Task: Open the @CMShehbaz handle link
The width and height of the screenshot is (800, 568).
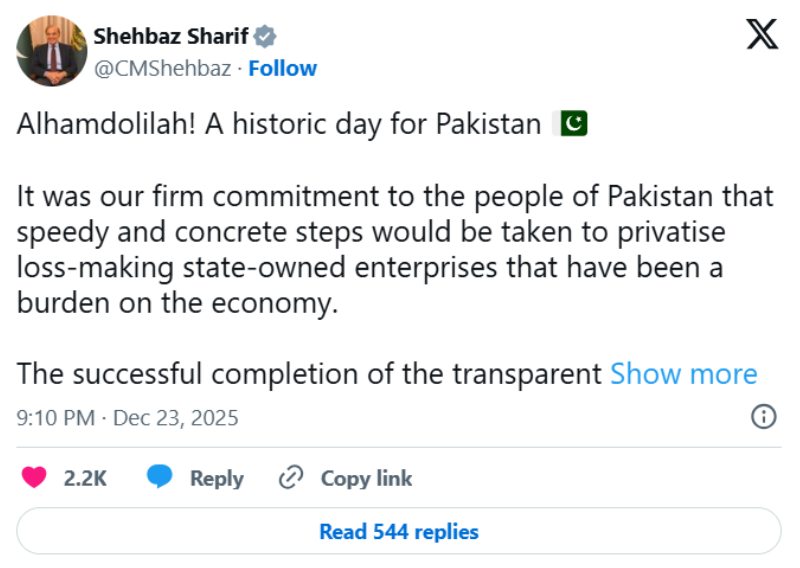Action: (x=162, y=68)
